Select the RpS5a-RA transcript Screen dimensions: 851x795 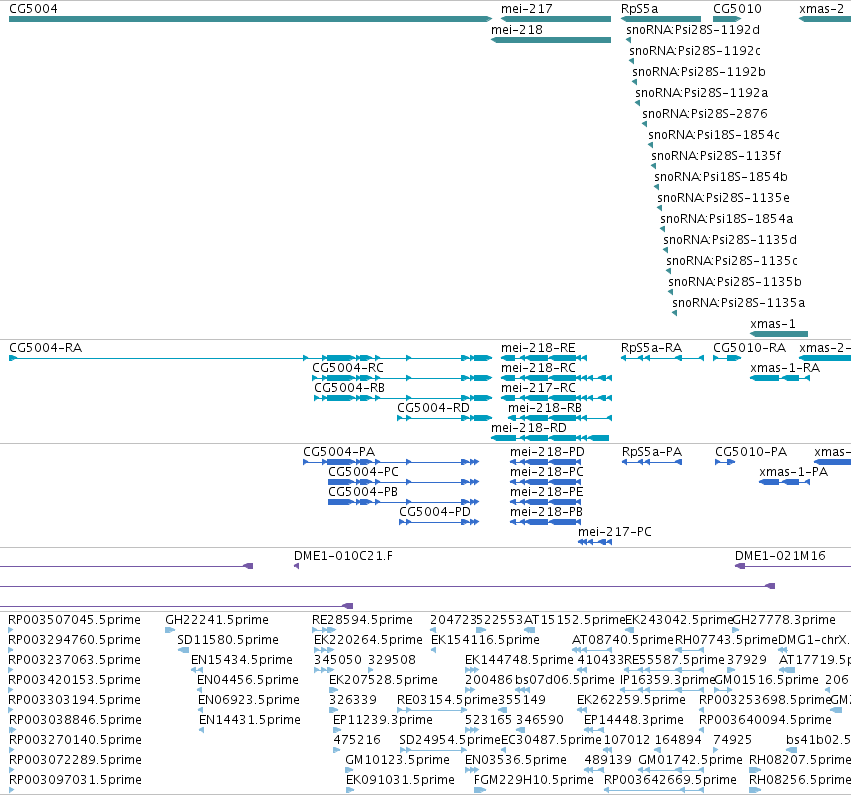662,358
